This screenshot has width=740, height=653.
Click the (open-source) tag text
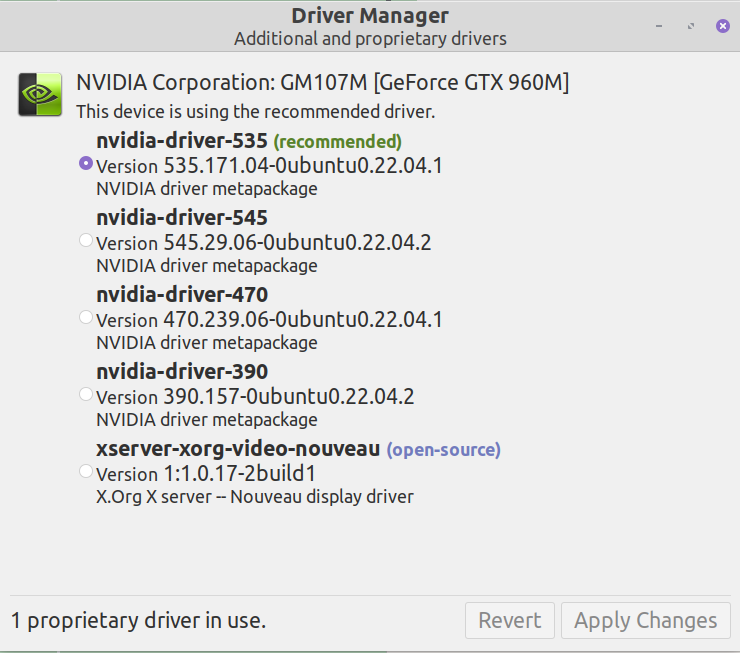tap(443, 450)
